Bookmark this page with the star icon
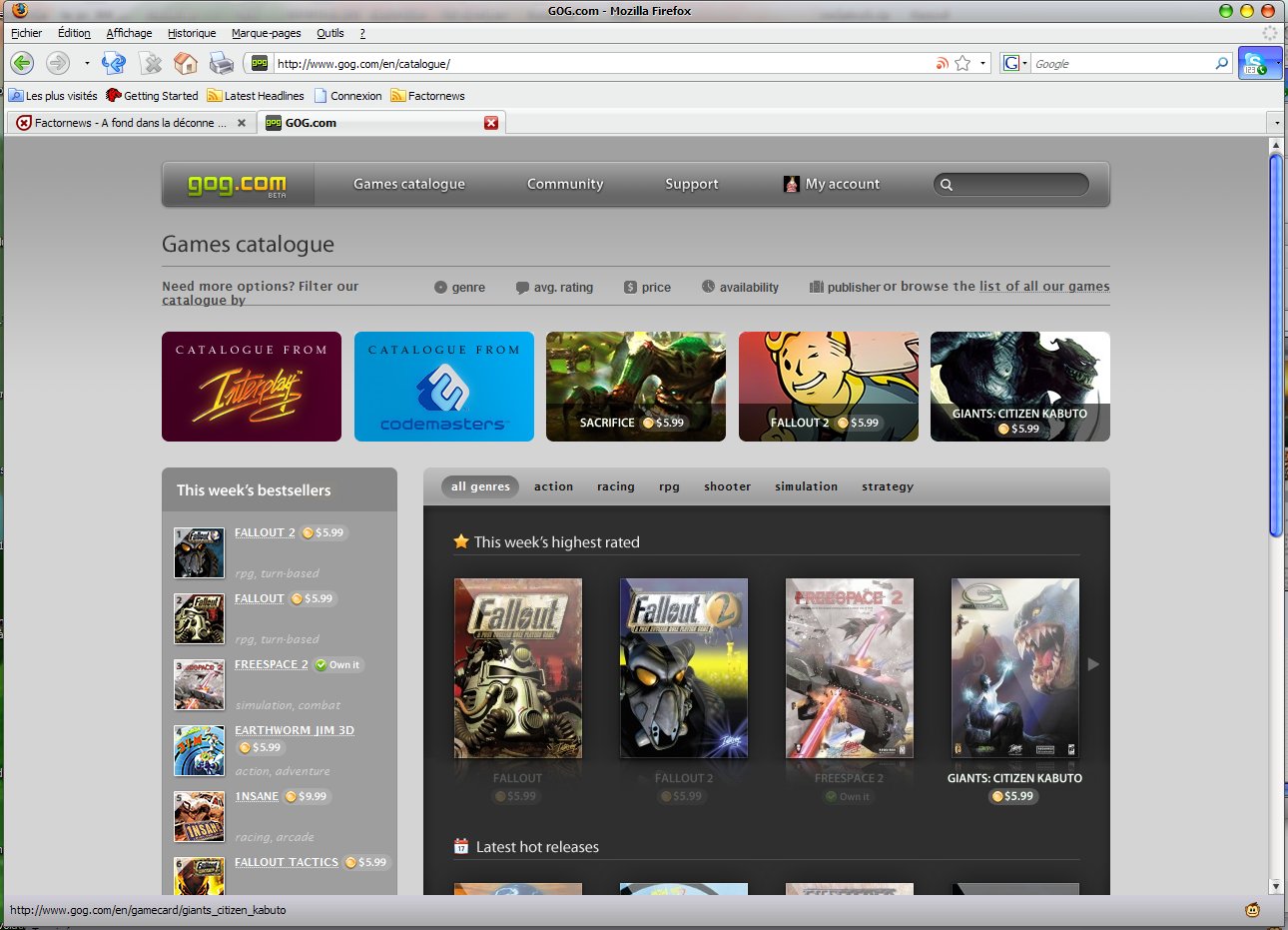The width and height of the screenshot is (1288, 930). (963, 63)
